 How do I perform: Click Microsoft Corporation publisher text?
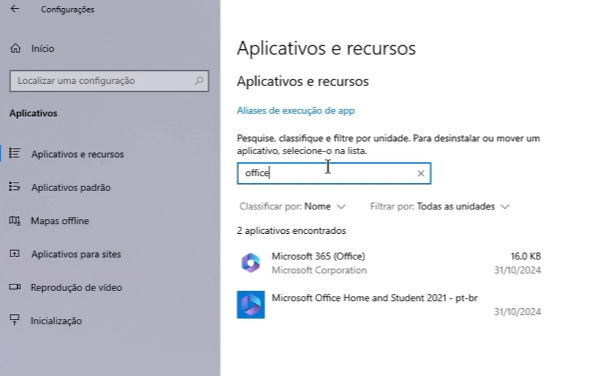pos(319,270)
